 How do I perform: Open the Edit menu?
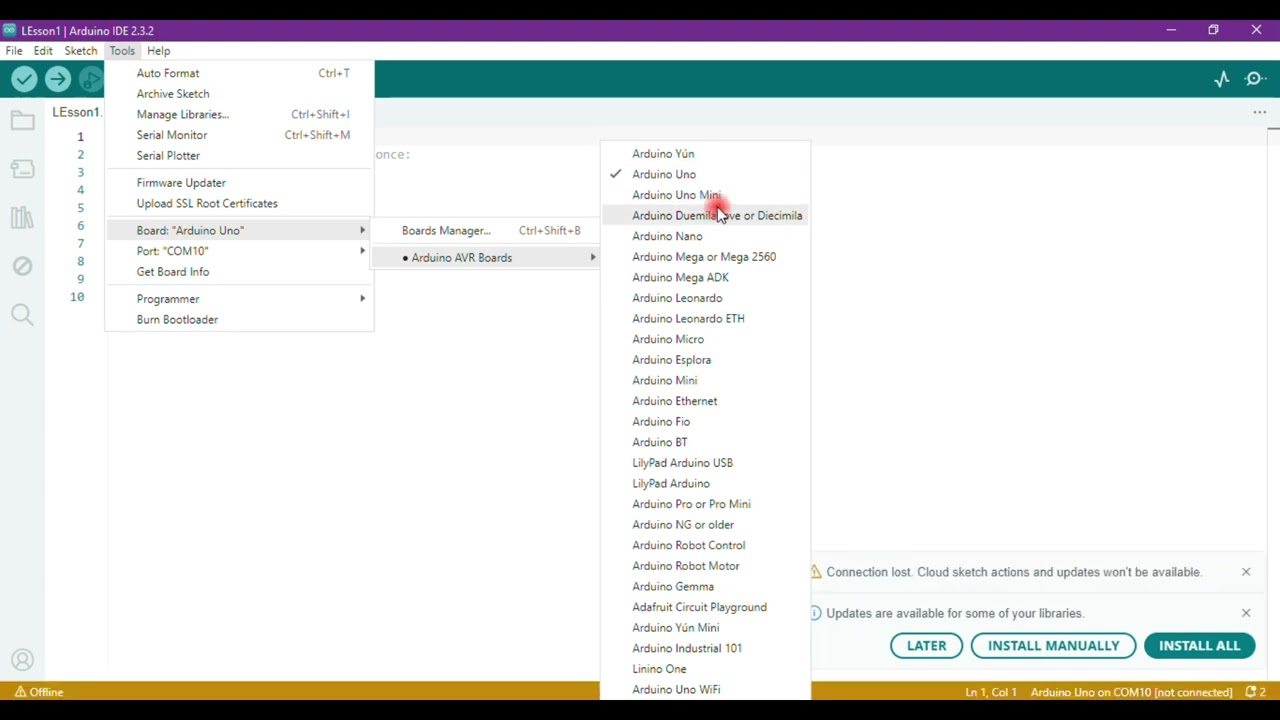43,51
